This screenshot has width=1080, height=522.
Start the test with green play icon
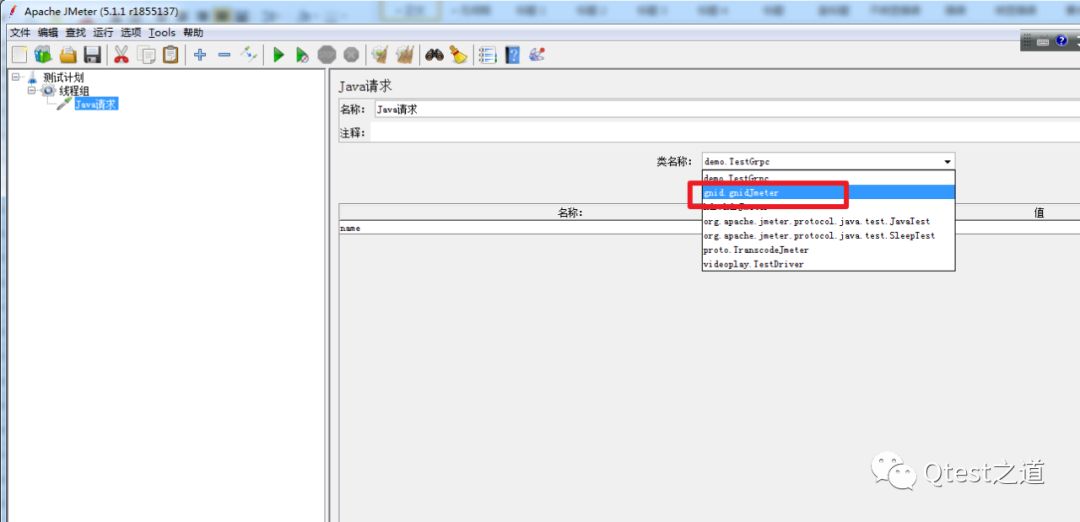coord(278,54)
